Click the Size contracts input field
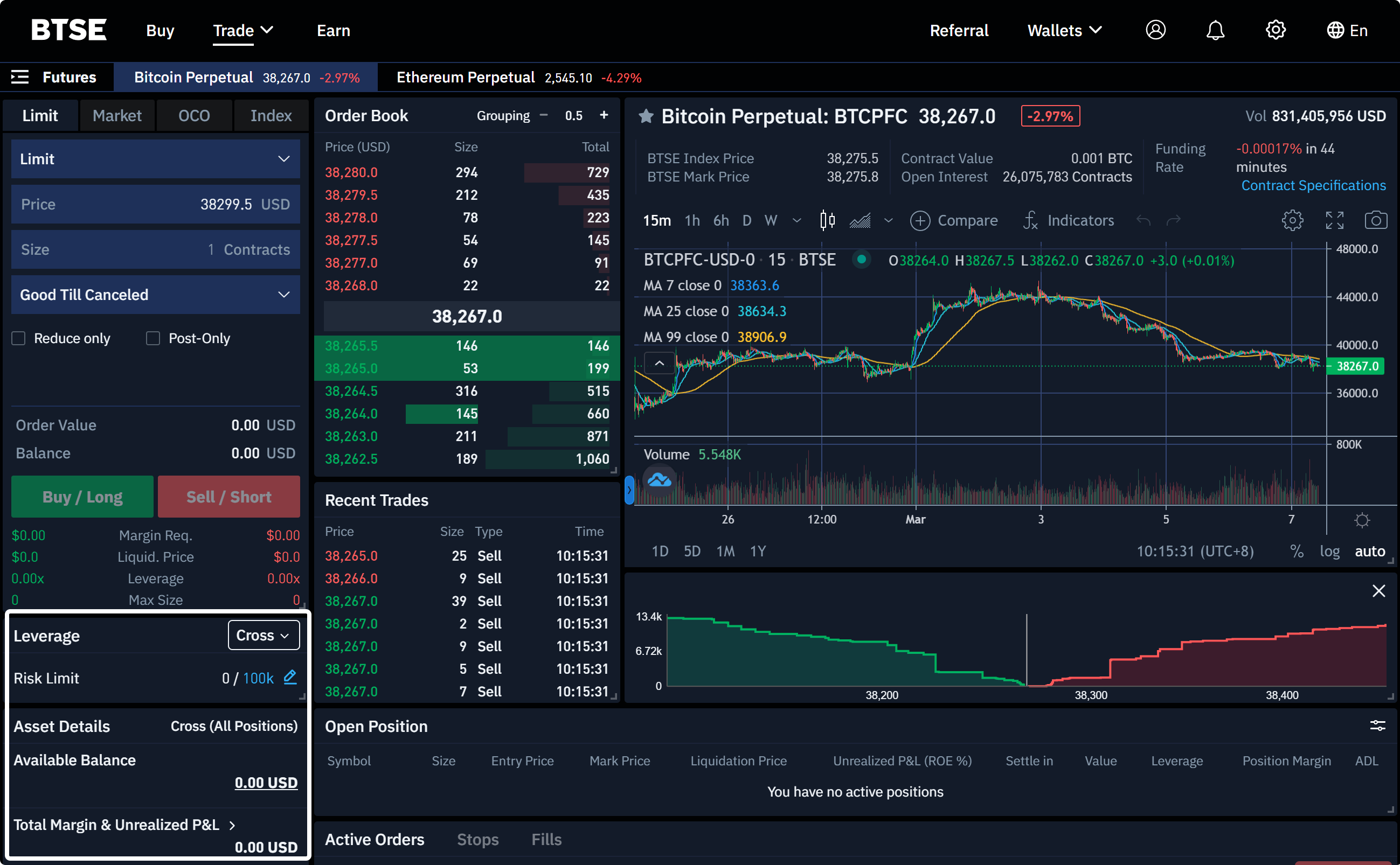1400x865 pixels. click(x=156, y=249)
